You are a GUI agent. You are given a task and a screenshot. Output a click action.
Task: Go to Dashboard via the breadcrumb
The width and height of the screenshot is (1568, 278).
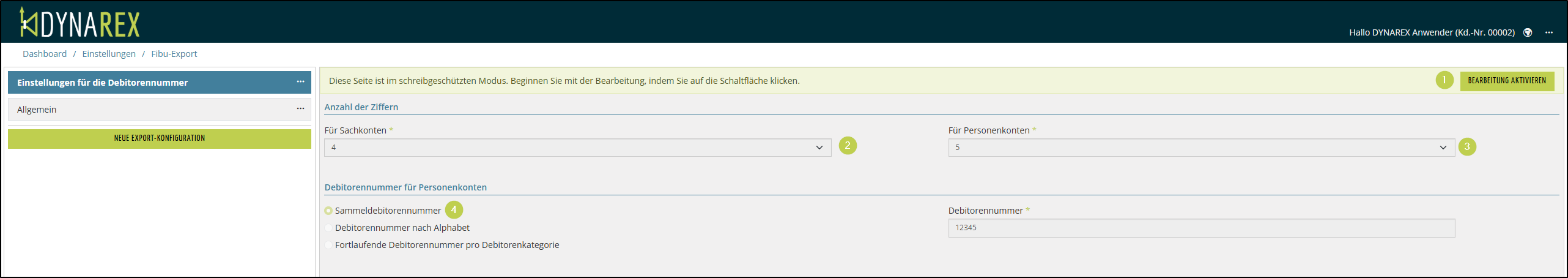(45, 54)
